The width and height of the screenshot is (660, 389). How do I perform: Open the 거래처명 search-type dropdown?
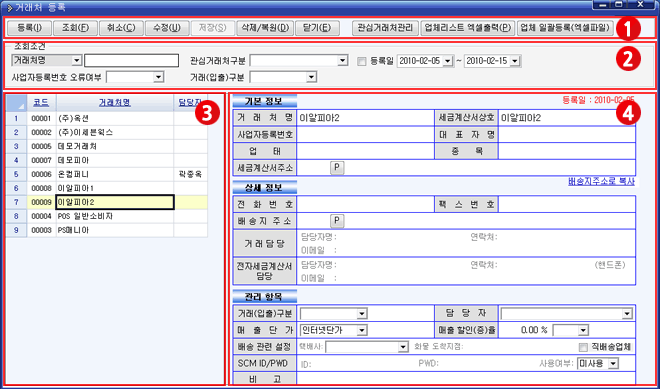point(77,61)
